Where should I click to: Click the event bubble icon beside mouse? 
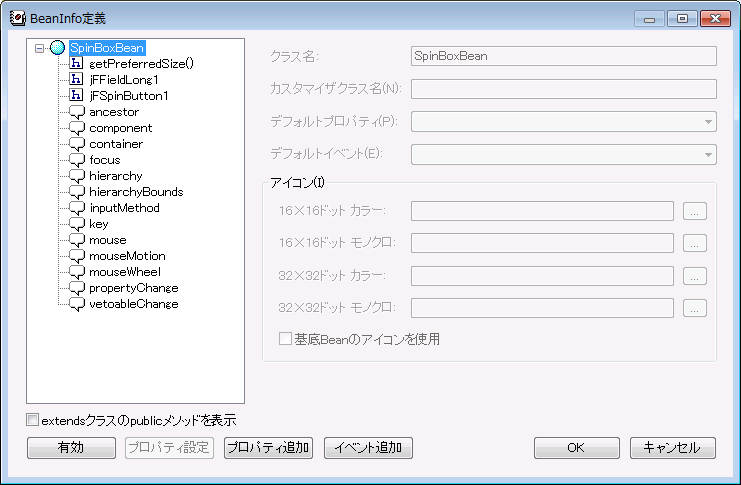coord(77,241)
